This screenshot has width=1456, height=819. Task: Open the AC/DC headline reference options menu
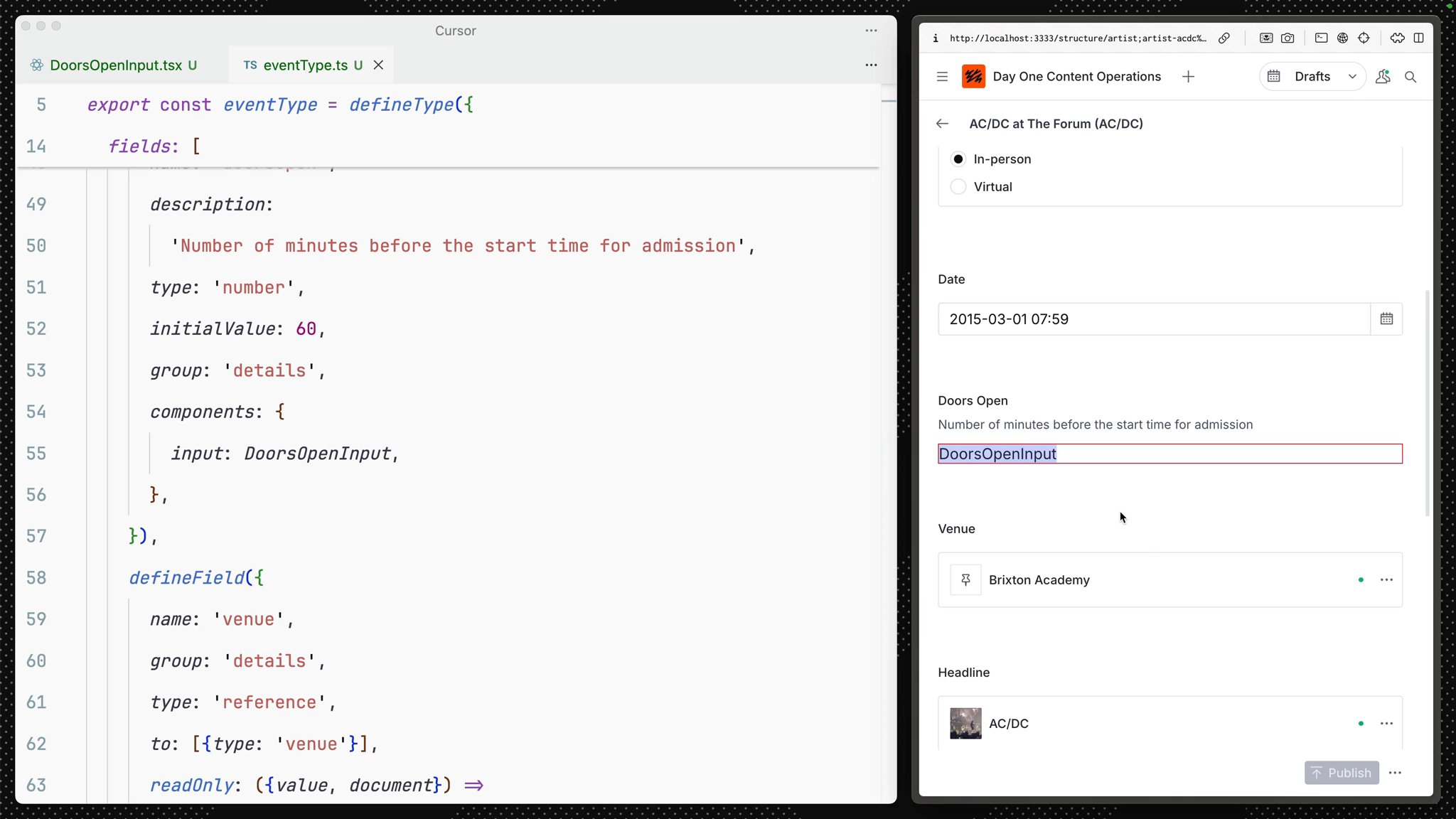[x=1386, y=724]
